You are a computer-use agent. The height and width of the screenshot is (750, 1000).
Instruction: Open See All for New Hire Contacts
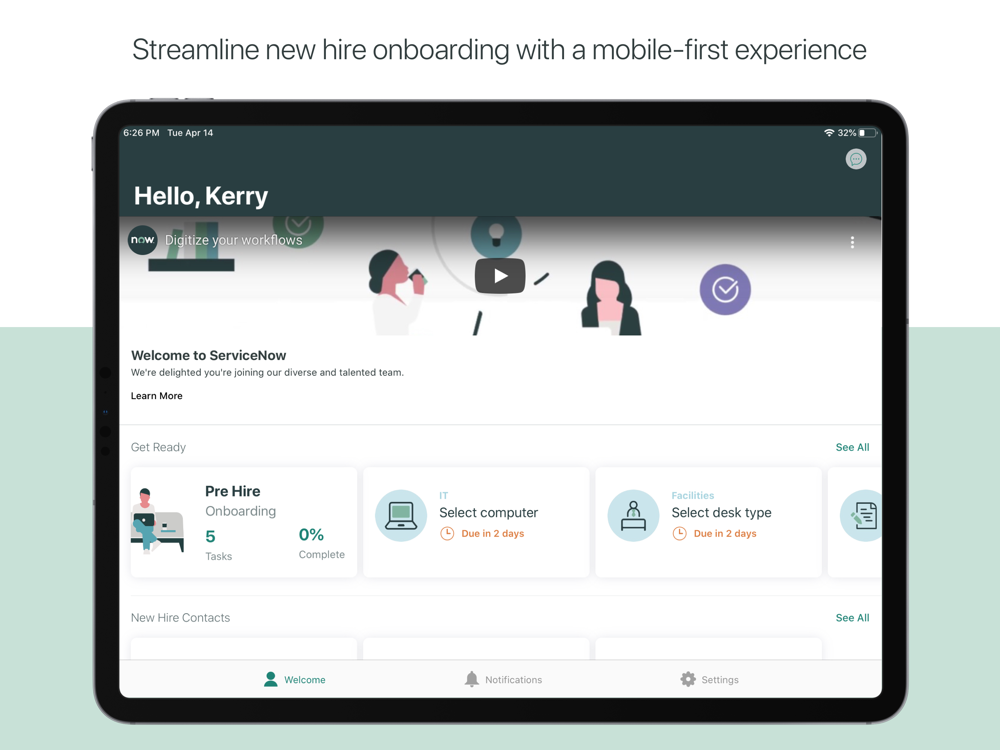click(x=852, y=617)
